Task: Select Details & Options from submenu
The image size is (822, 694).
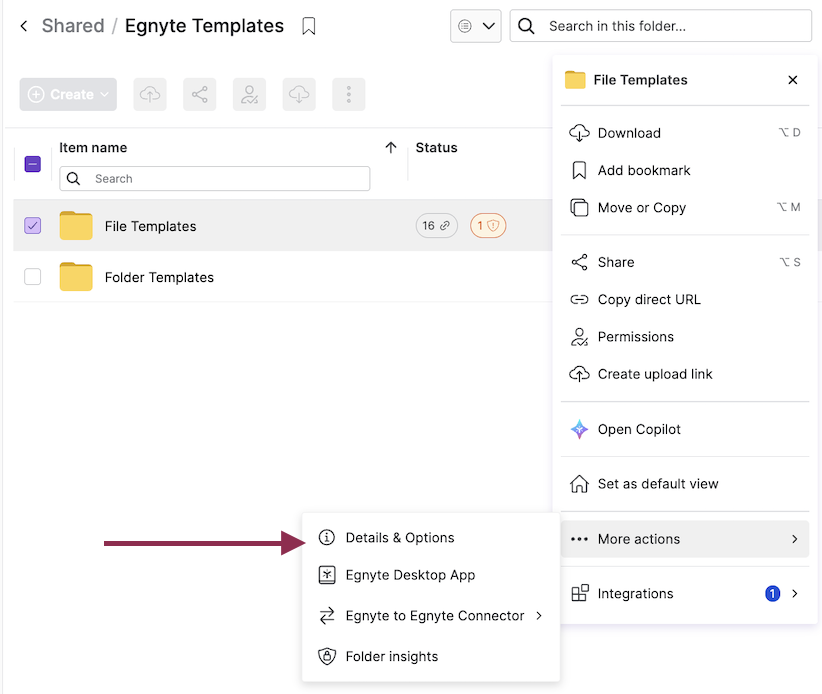Action: click(400, 538)
